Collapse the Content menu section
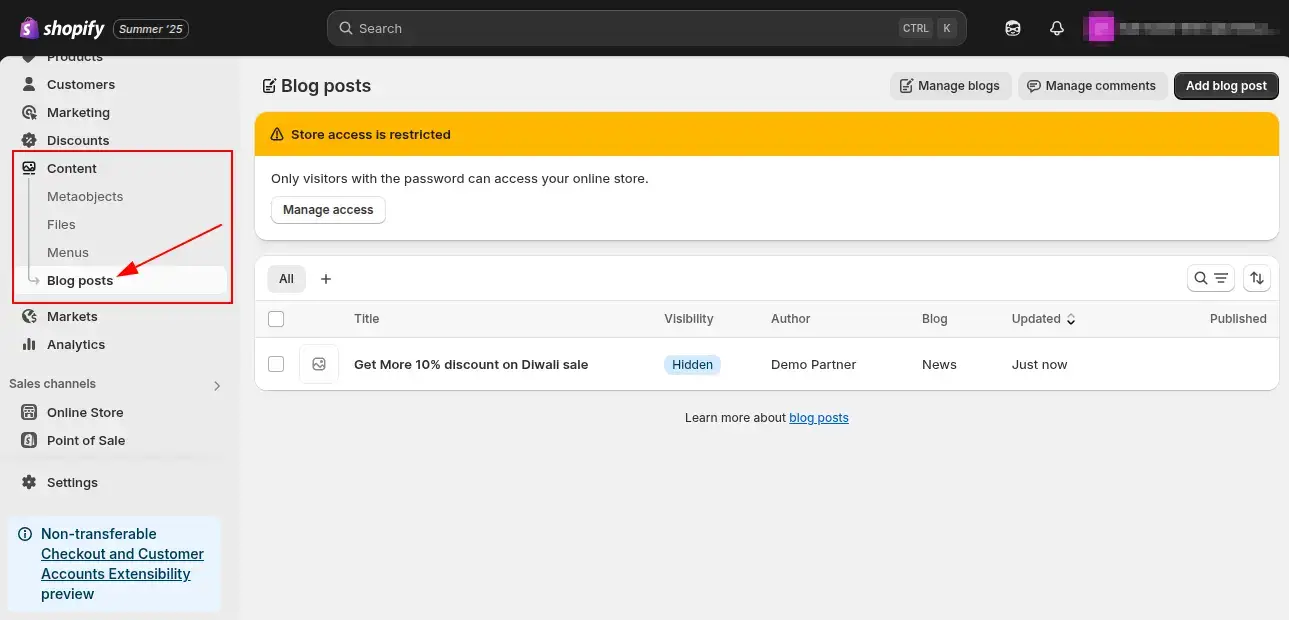This screenshot has width=1289, height=620. [71, 169]
